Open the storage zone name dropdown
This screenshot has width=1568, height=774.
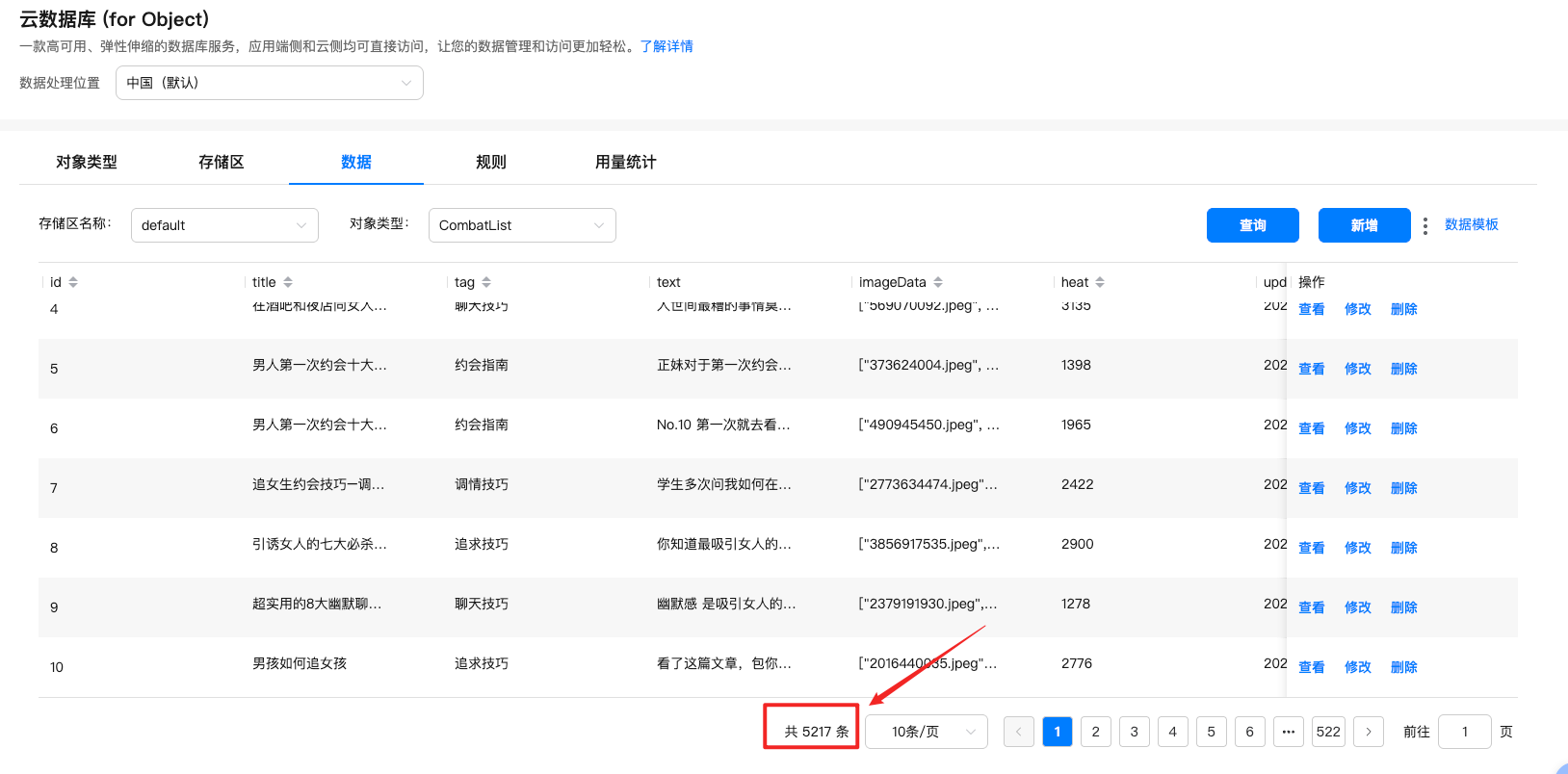(224, 225)
